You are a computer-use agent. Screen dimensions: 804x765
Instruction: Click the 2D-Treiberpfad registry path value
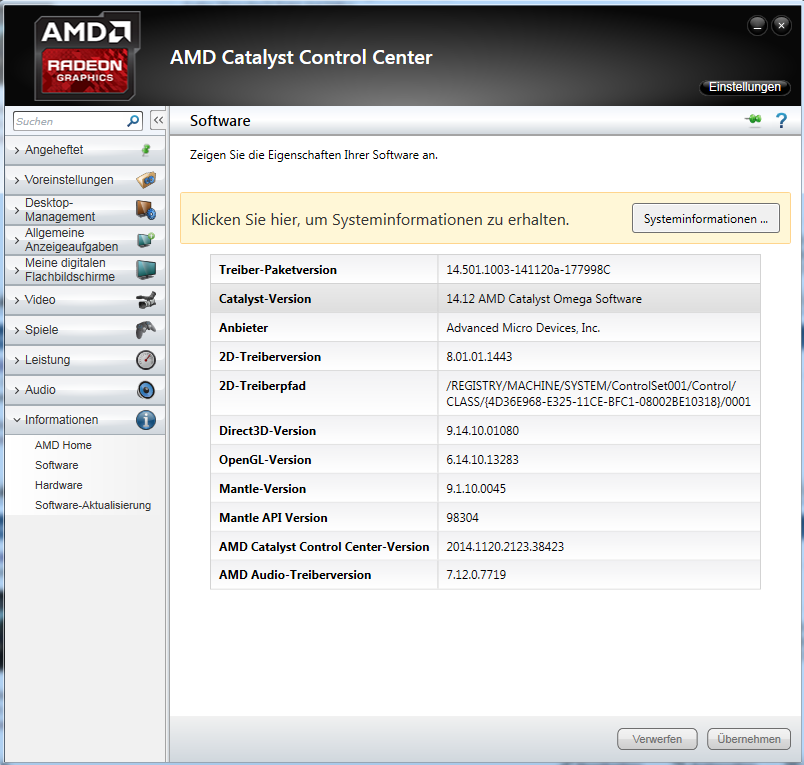[598, 394]
